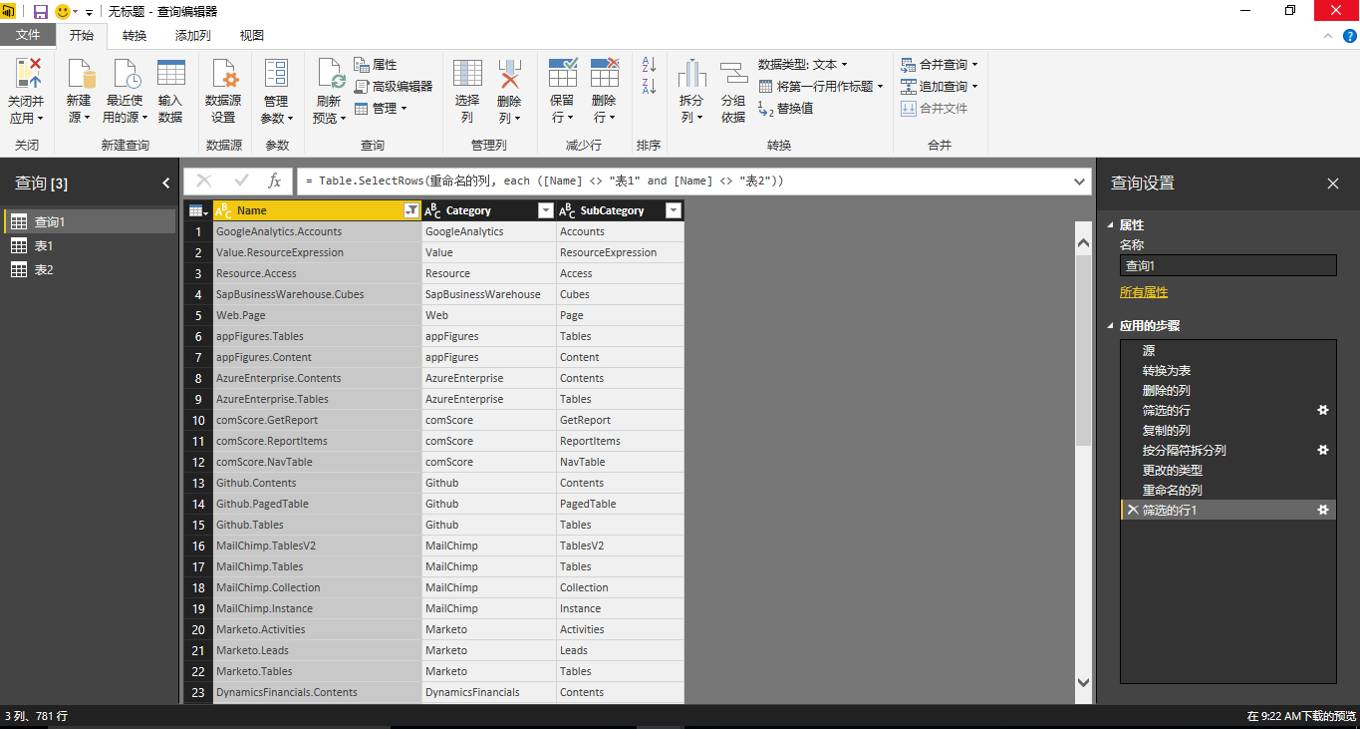Sort ascending with the A-Z icon
Screen dimensions: 1360x729
tap(649, 65)
